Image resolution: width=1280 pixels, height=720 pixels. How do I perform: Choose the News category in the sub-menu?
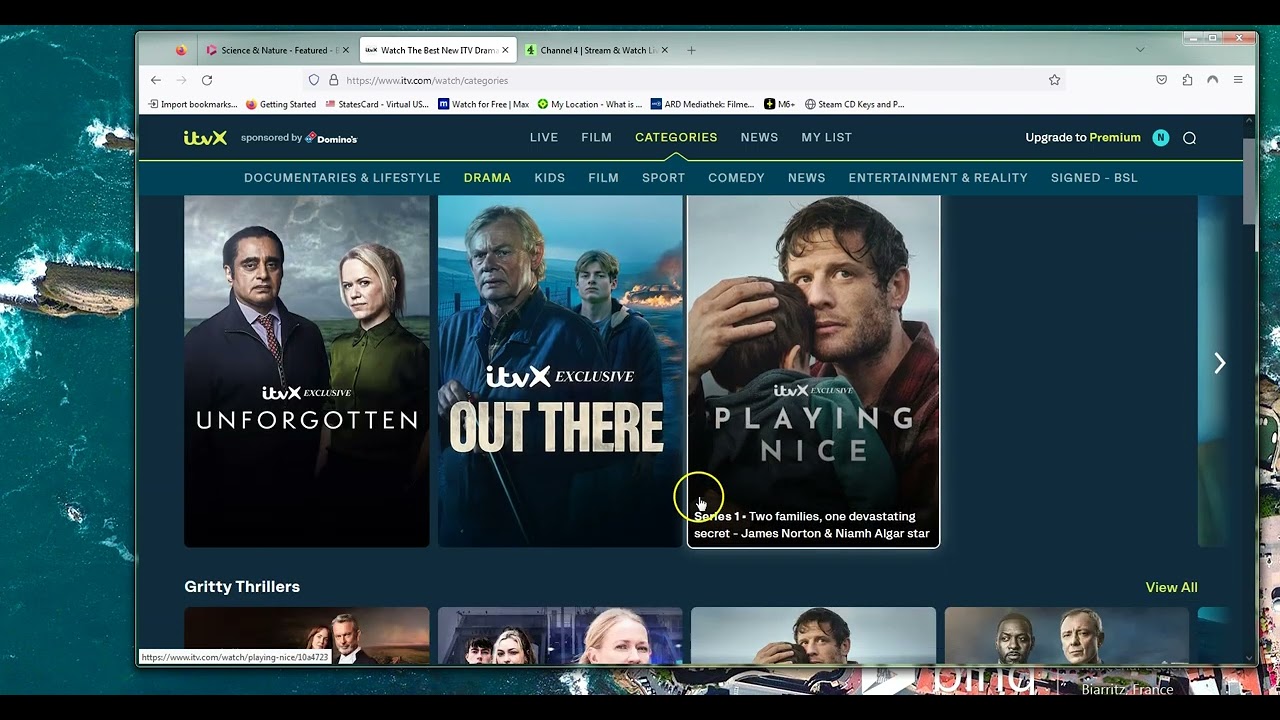tap(807, 178)
